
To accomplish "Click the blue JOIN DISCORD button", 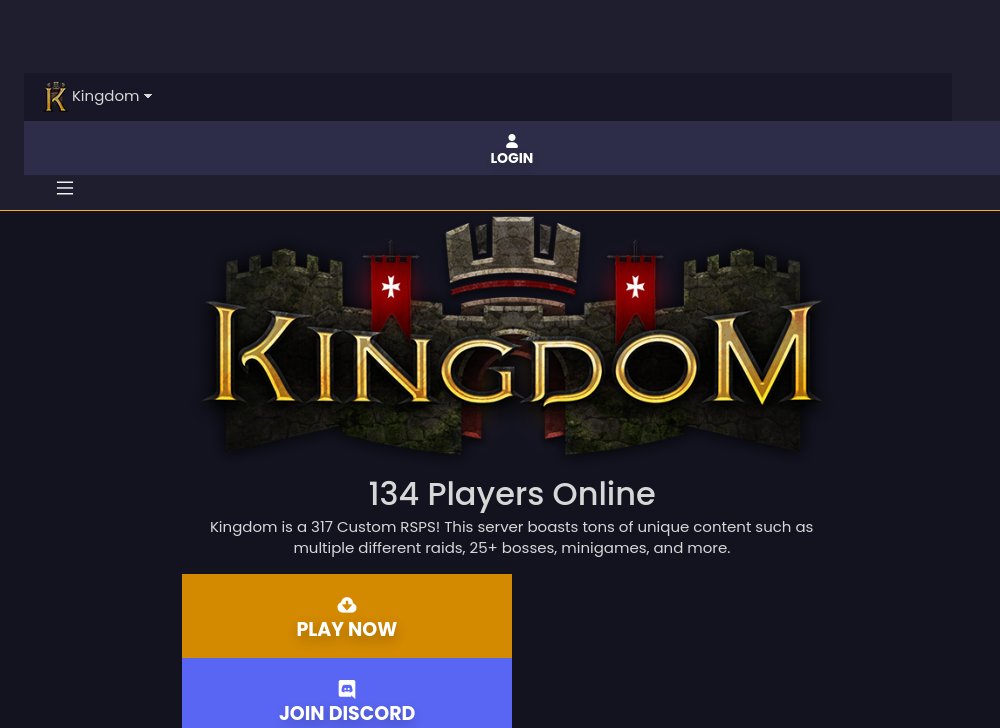I will 347,694.
